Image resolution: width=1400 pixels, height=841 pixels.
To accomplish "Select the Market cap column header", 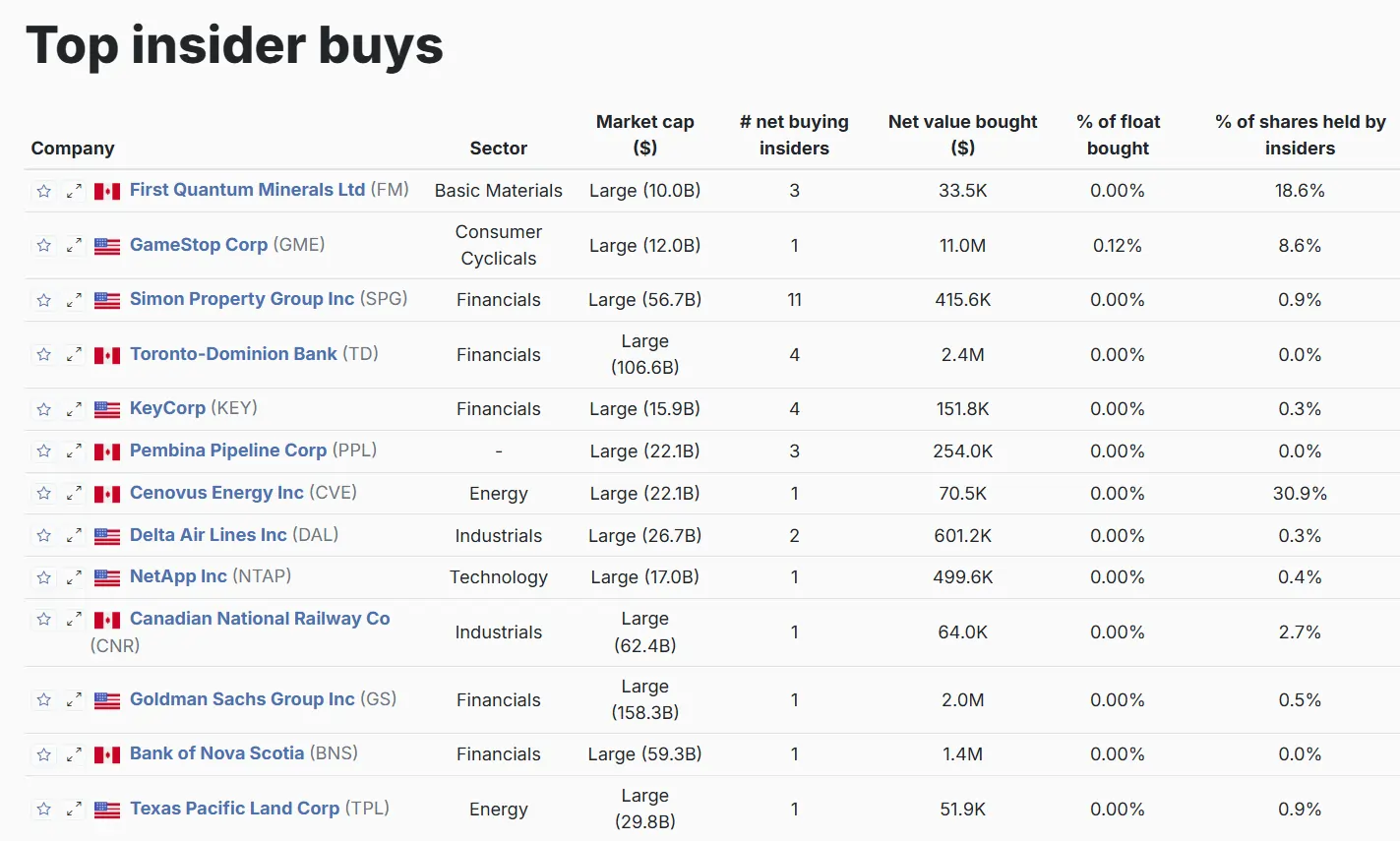I will (644, 135).
